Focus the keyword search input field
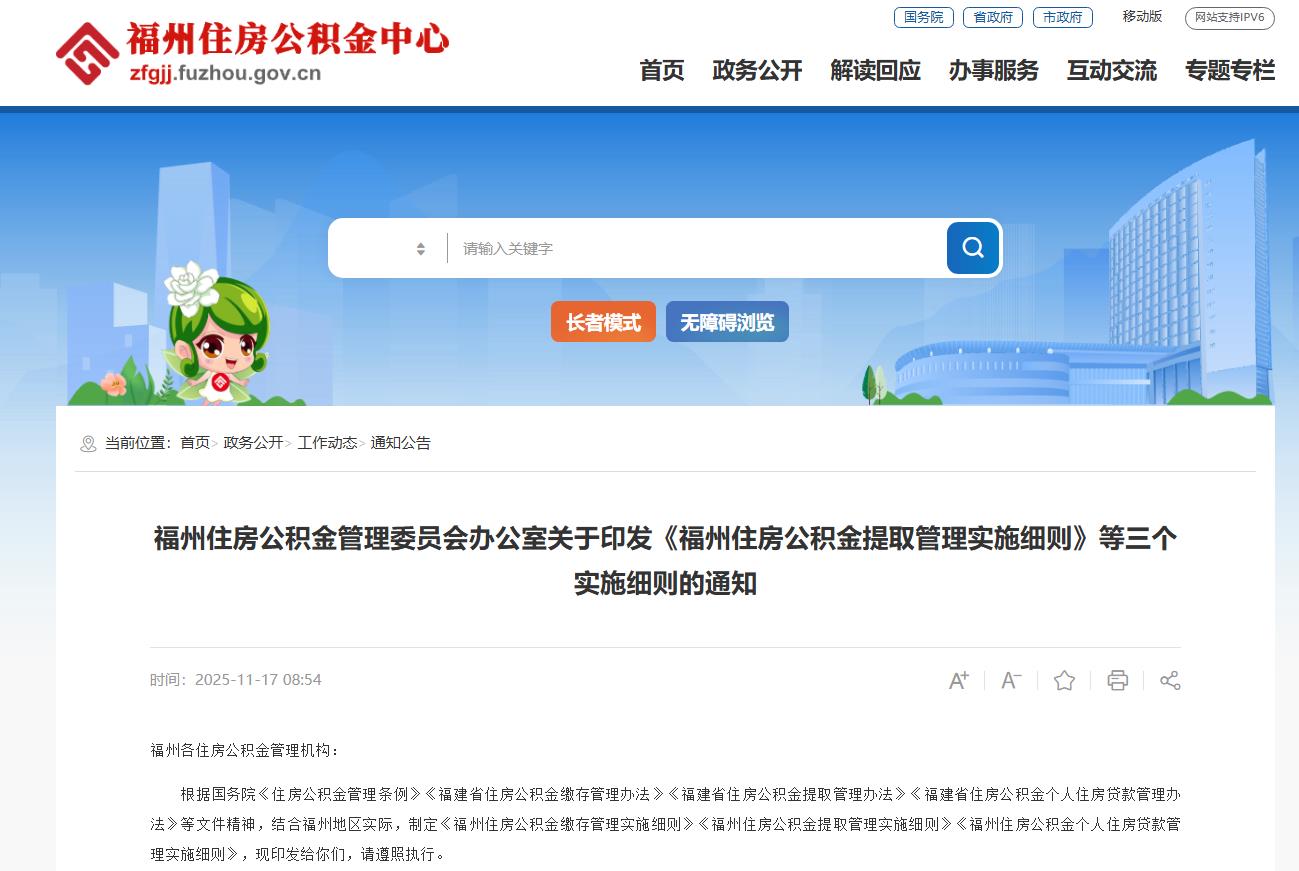Image resolution: width=1299 pixels, height=871 pixels. point(697,248)
